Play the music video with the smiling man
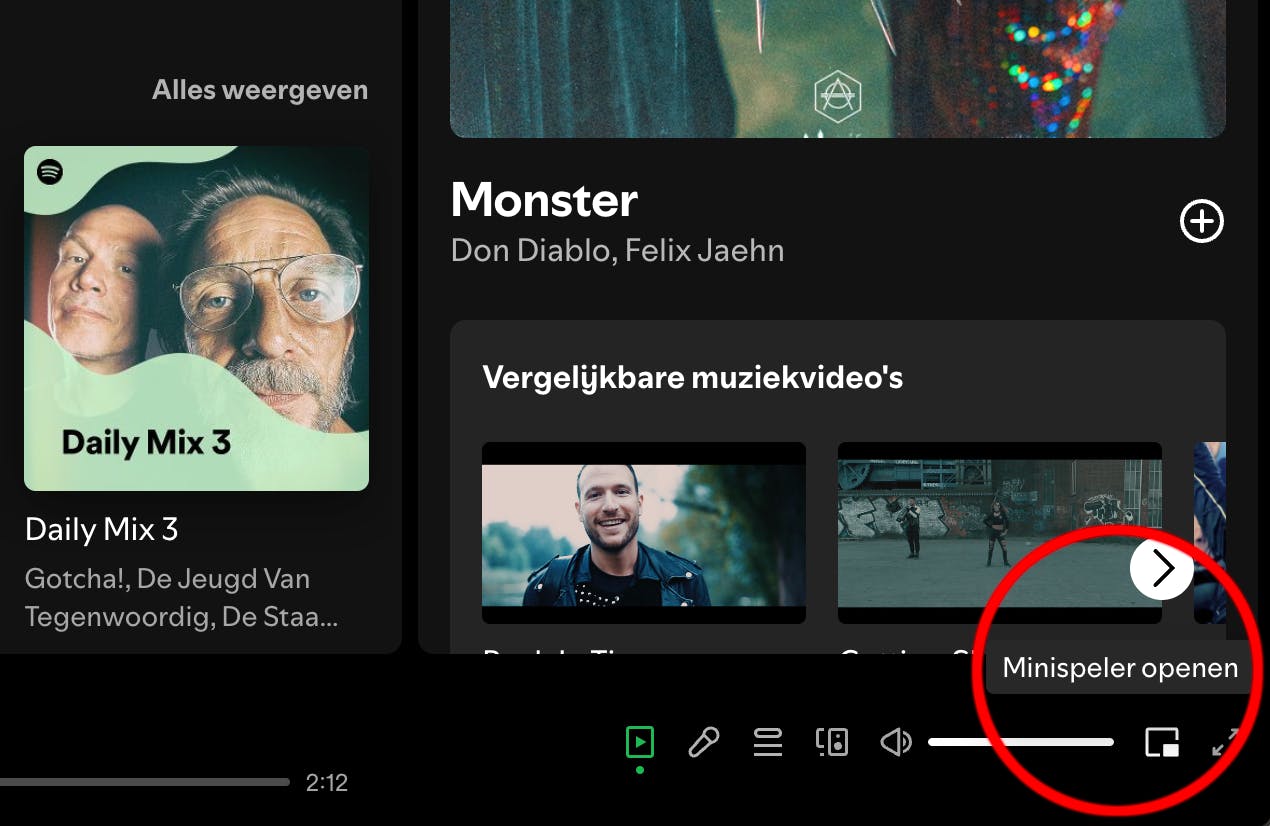 click(x=644, y=533)
